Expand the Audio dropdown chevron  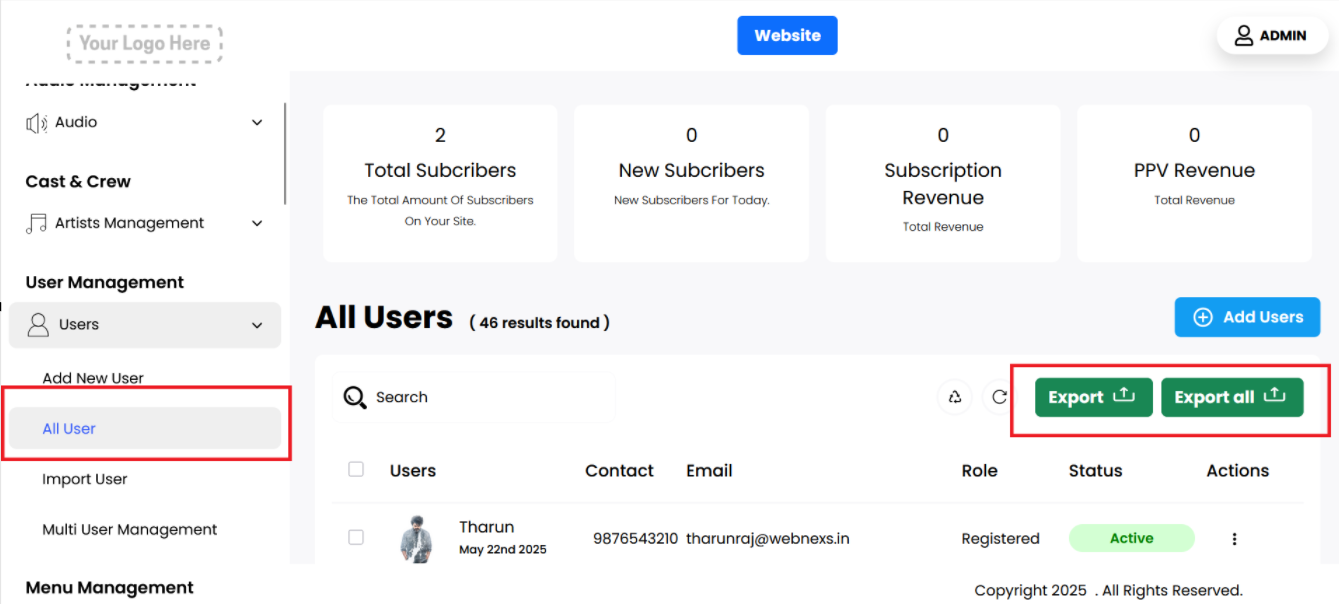click(x=257, y=123)
